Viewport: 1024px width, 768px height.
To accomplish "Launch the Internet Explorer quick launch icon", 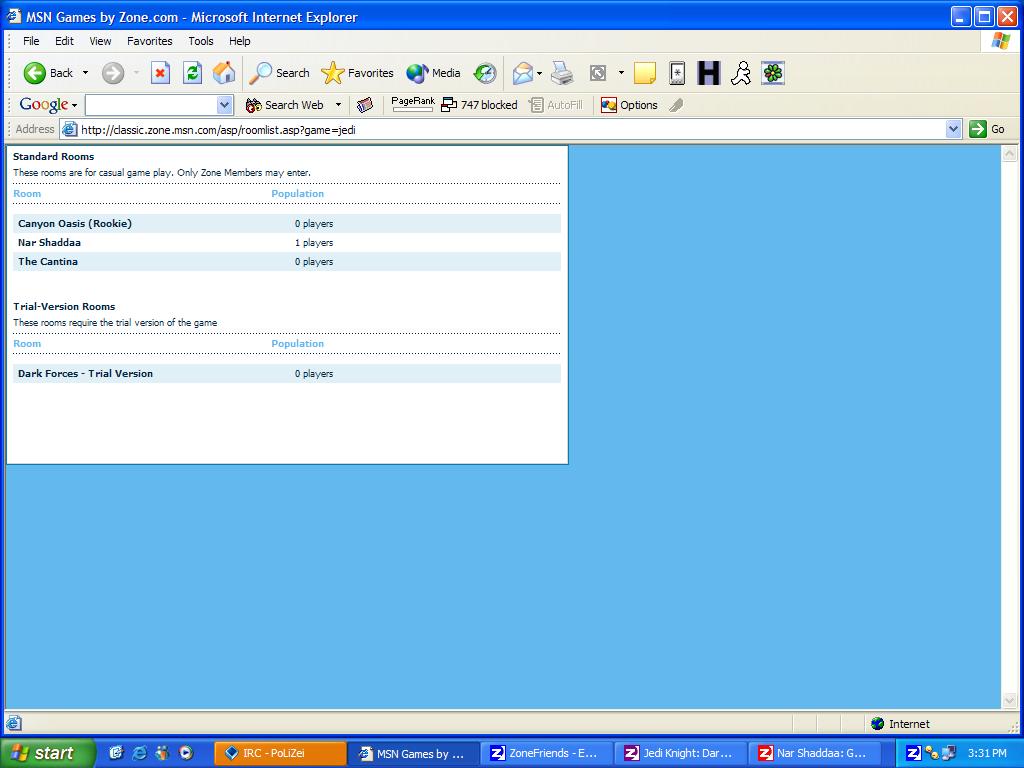I will tap(139, 753).
